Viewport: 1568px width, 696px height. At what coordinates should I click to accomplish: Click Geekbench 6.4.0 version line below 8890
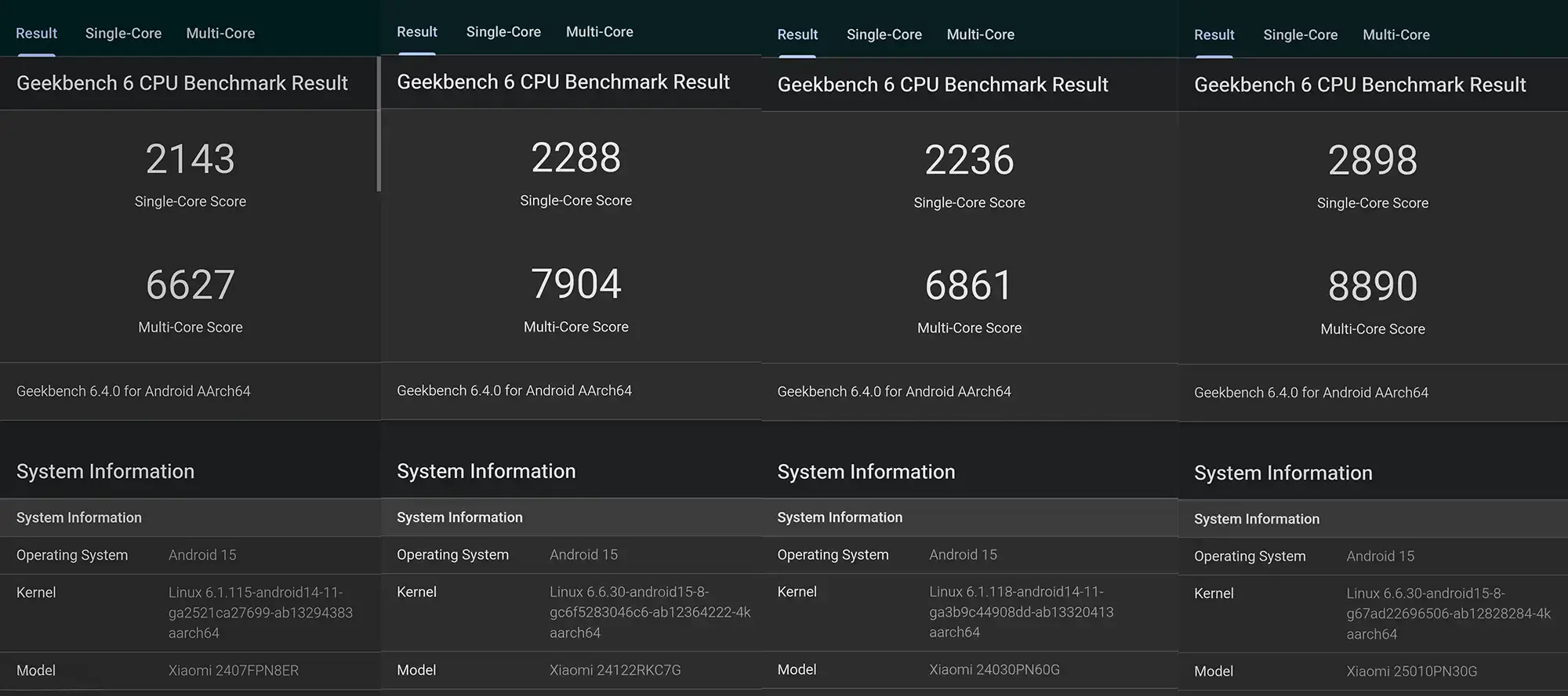pyautogui.click(x=1312, y=393)
